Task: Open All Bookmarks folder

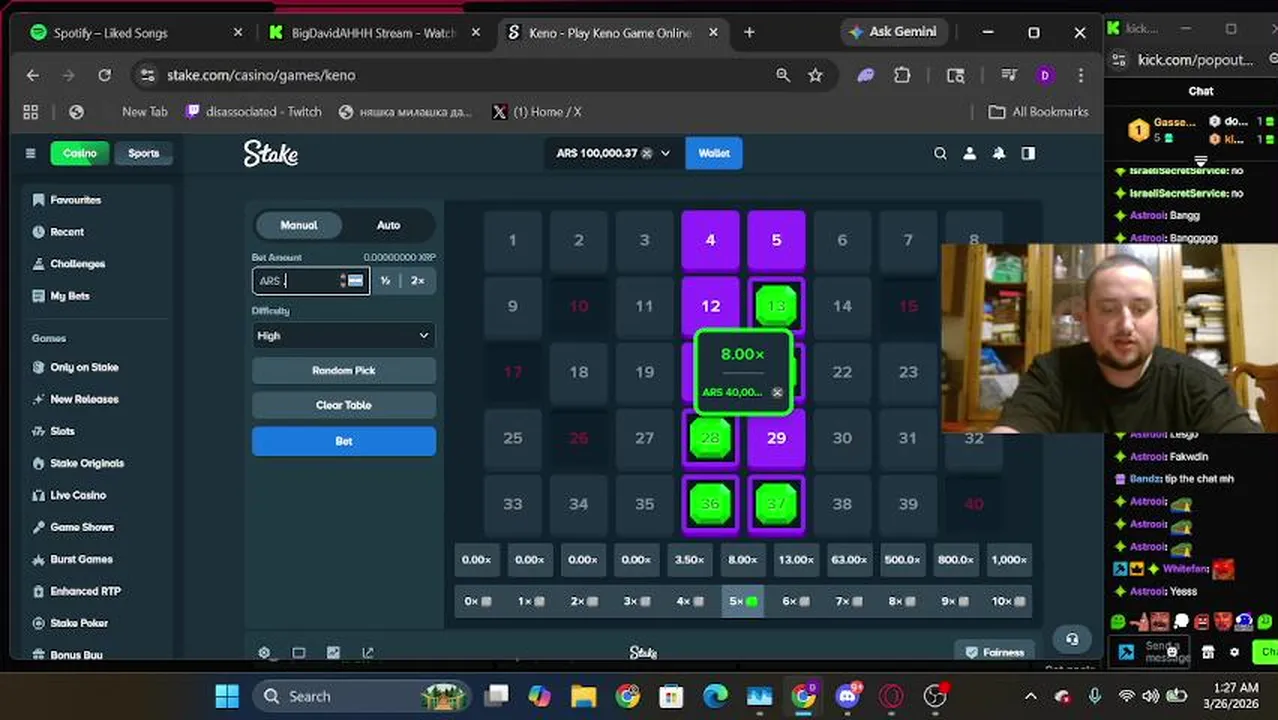Action: coord(1038,112)
